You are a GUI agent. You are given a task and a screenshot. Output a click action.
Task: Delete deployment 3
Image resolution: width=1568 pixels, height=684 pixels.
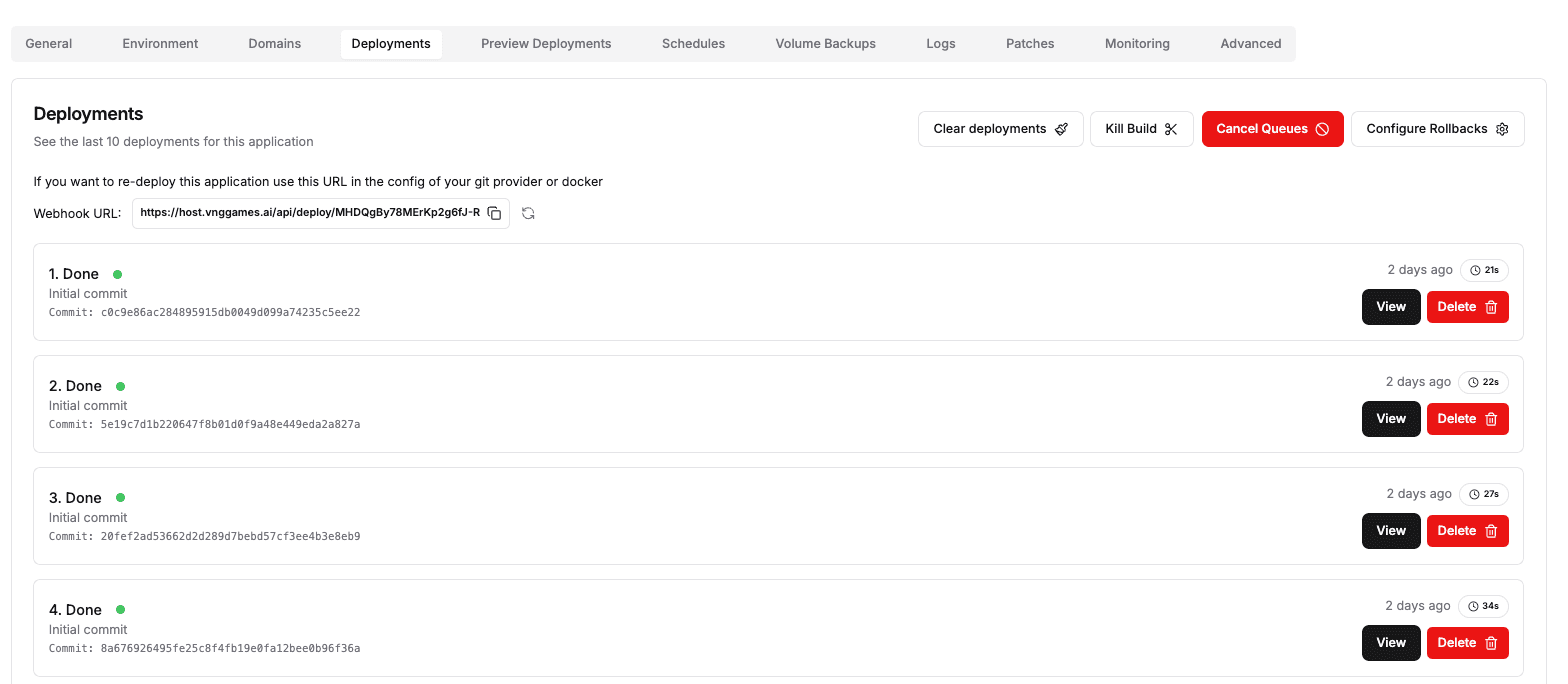coord(1468,531)
